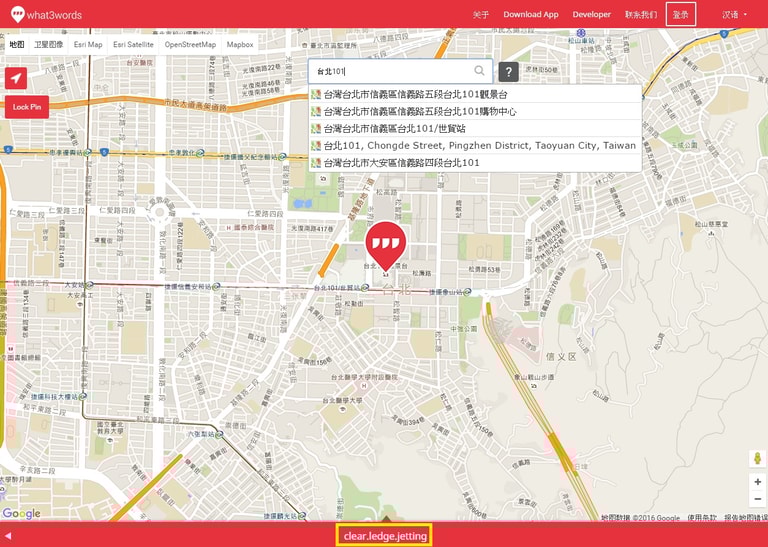Viewport: 768px width, 547px height.
Task: Select suggestion Chongde Street, Pingzhen District
Action: [475, 145]
